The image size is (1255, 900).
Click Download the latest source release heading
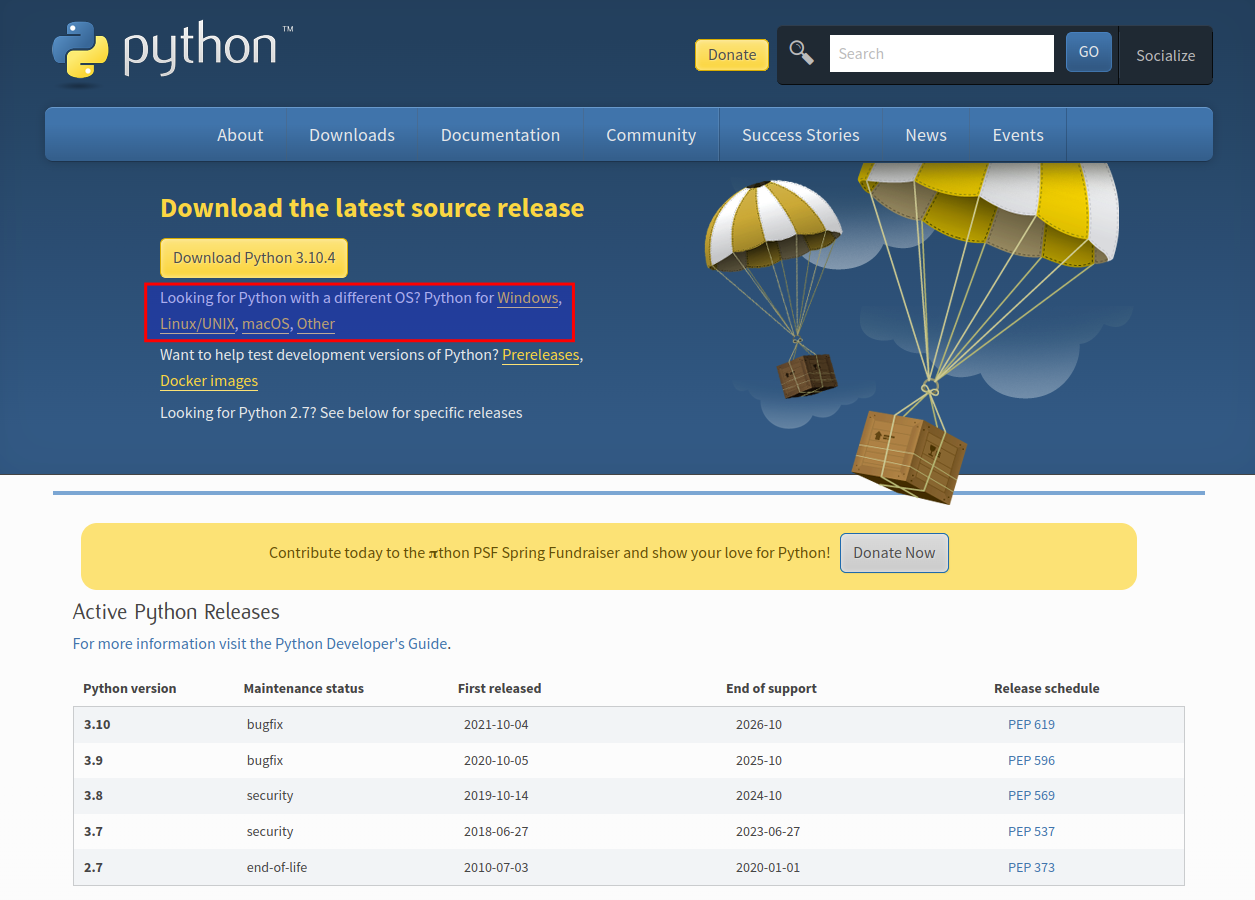[x=372, y=208]
